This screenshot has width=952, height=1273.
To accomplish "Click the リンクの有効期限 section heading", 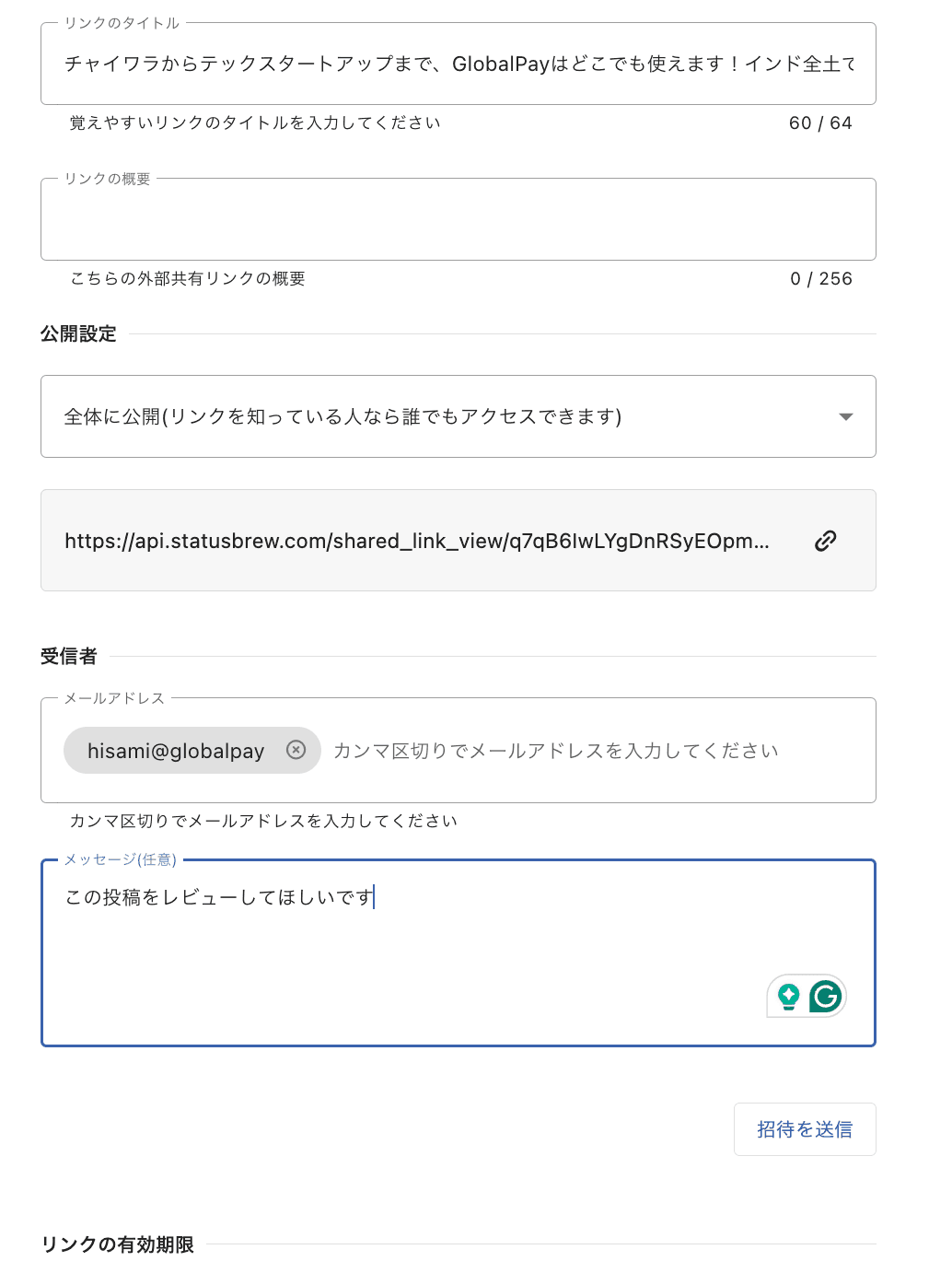I will click(x=118, y=1244).
